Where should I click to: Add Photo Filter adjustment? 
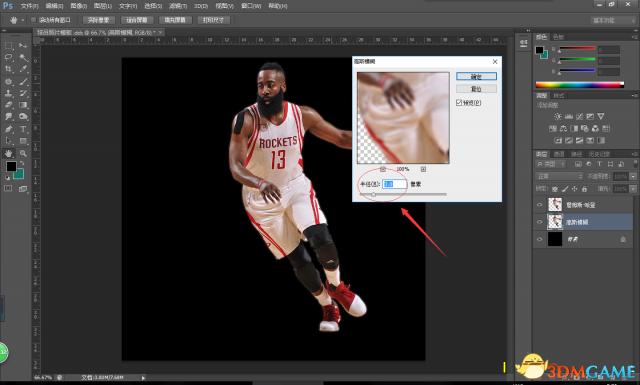pos(584,129)
